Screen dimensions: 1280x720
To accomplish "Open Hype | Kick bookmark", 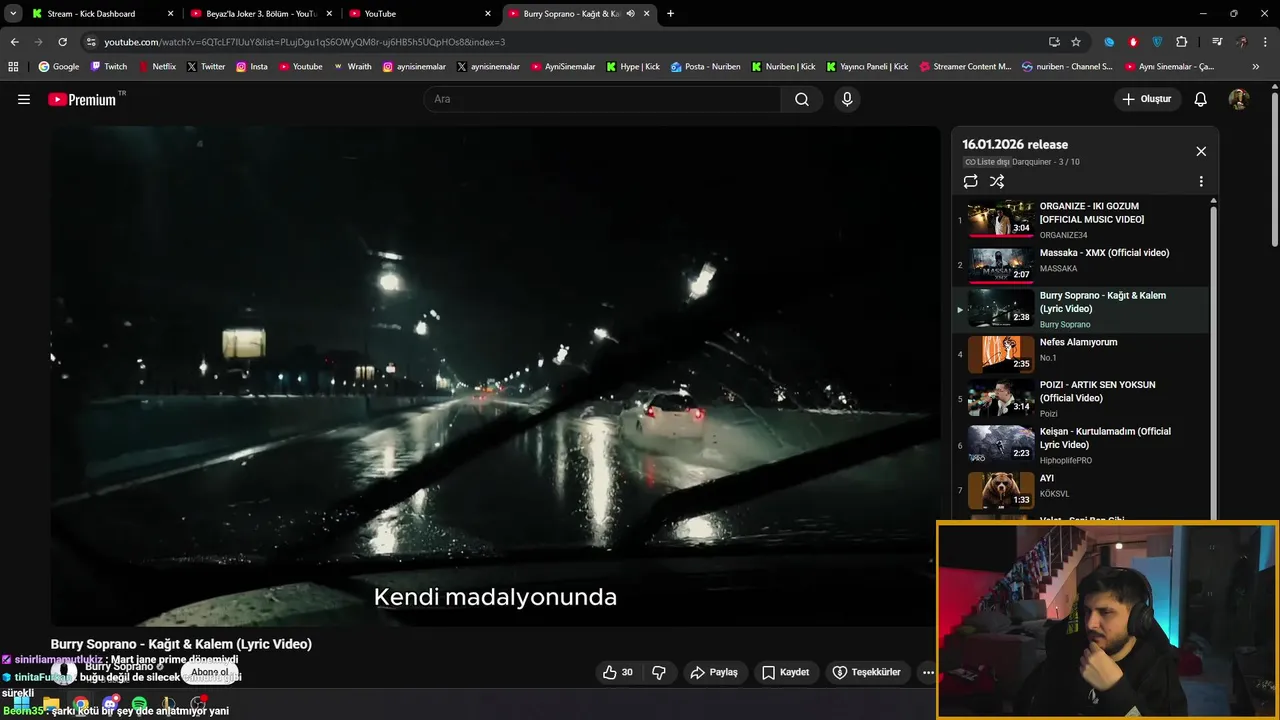I will point(633,67).
